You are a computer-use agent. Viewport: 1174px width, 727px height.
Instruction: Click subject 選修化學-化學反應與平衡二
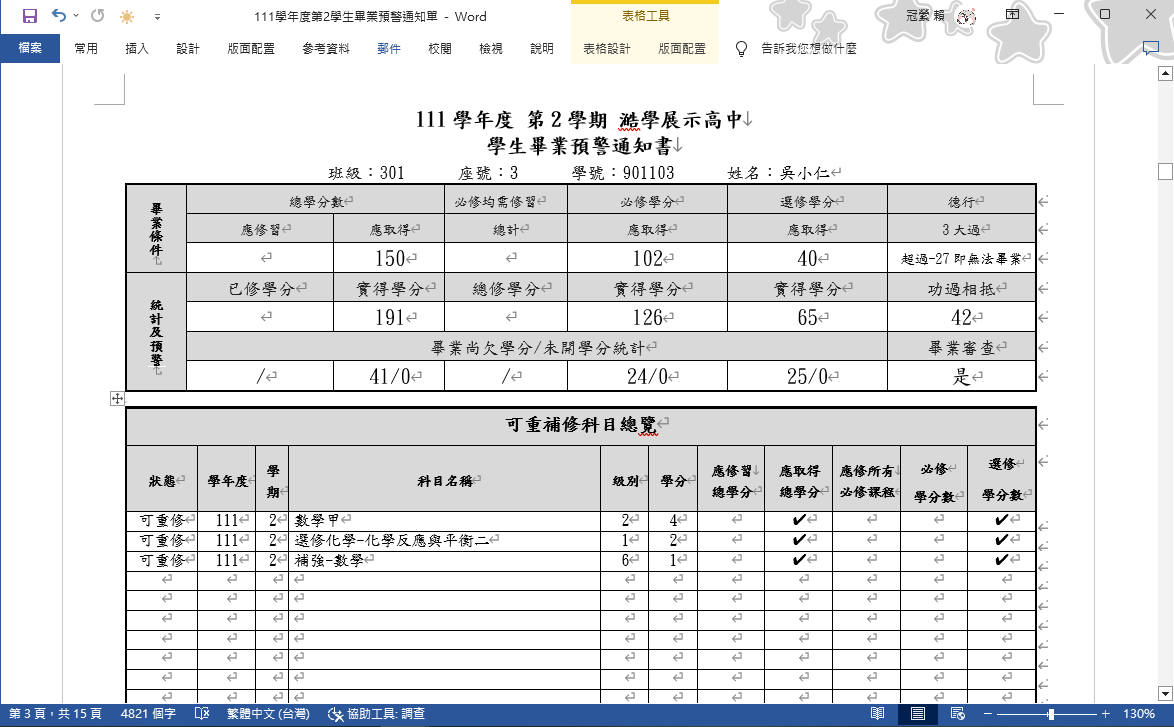click(x=392, y=540)
